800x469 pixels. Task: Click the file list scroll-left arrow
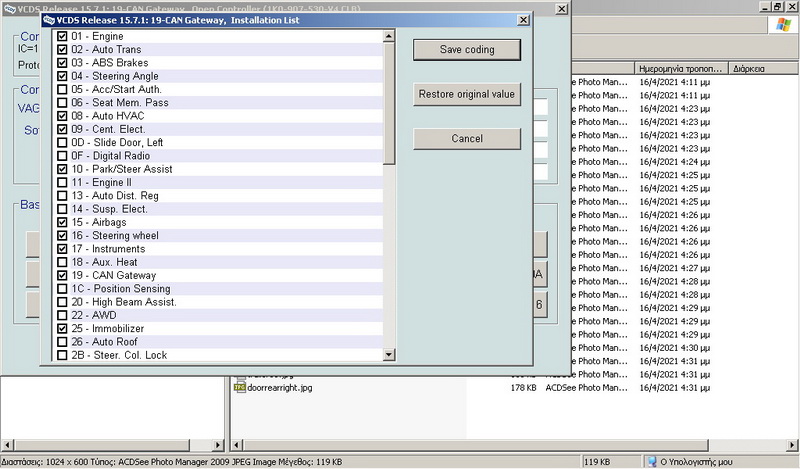coord(236,445)
